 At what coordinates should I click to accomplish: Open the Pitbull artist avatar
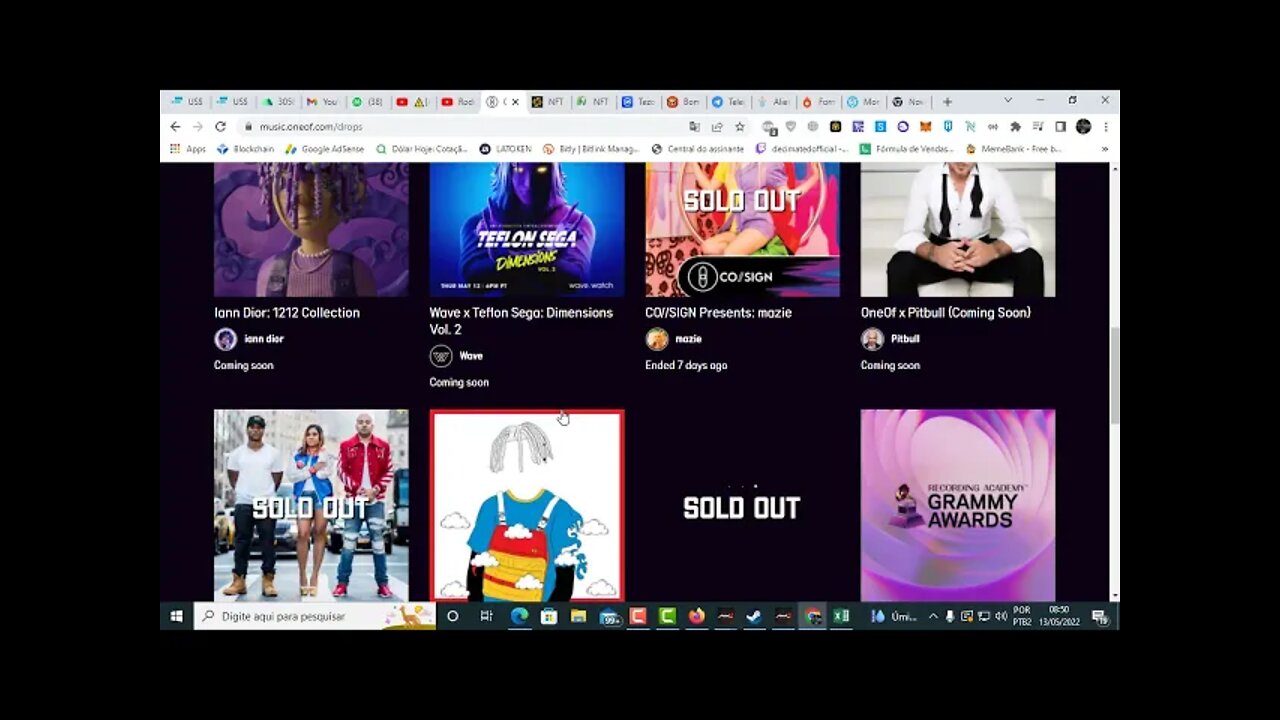(x=872, y=339)
